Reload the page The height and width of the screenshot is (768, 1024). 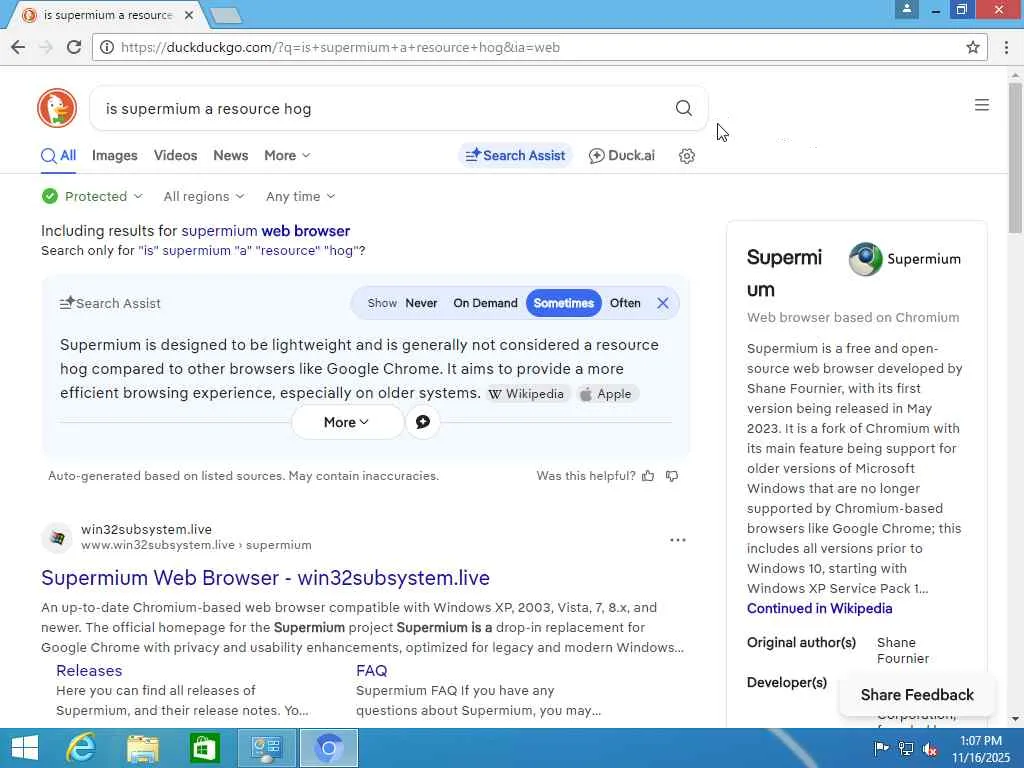[74, 47]
